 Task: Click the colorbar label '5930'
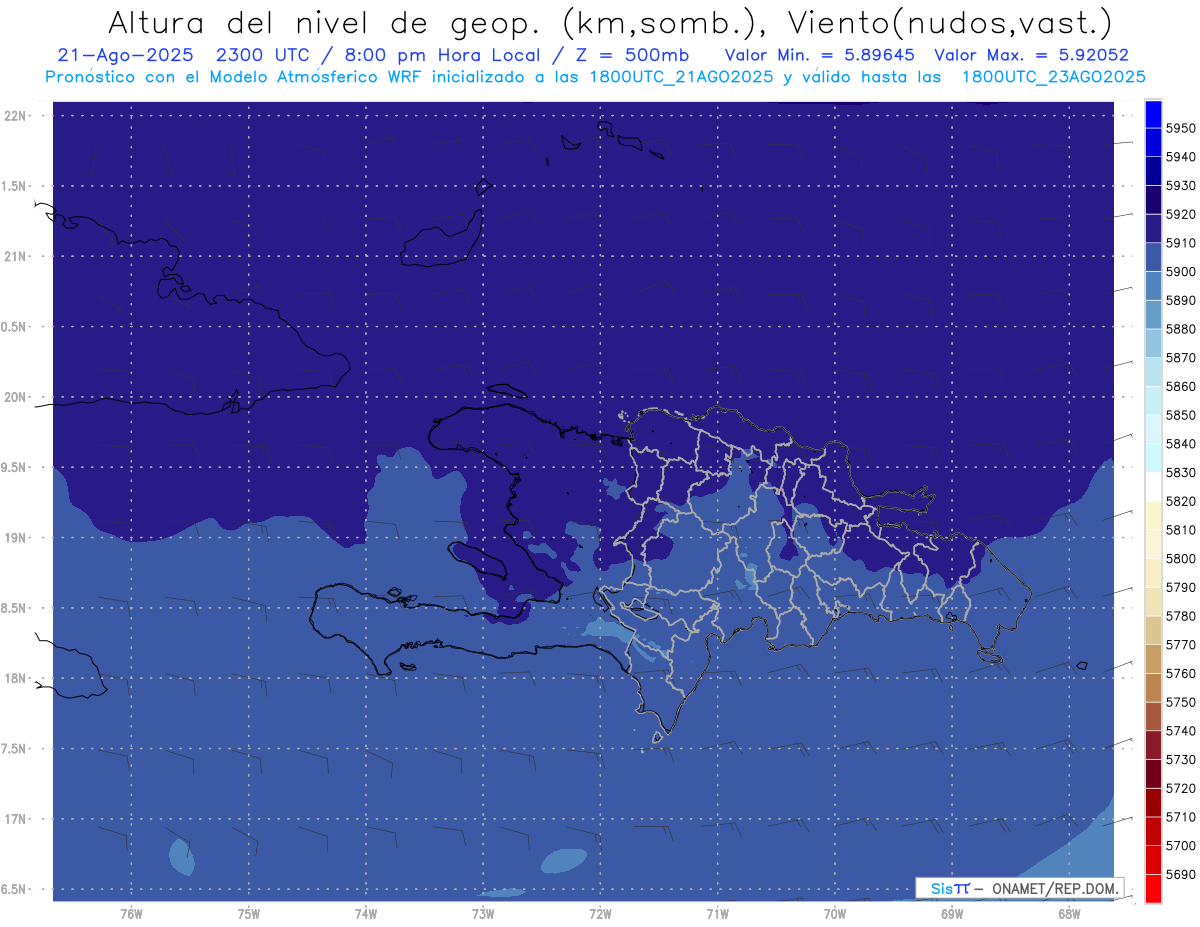point(1179,186)
